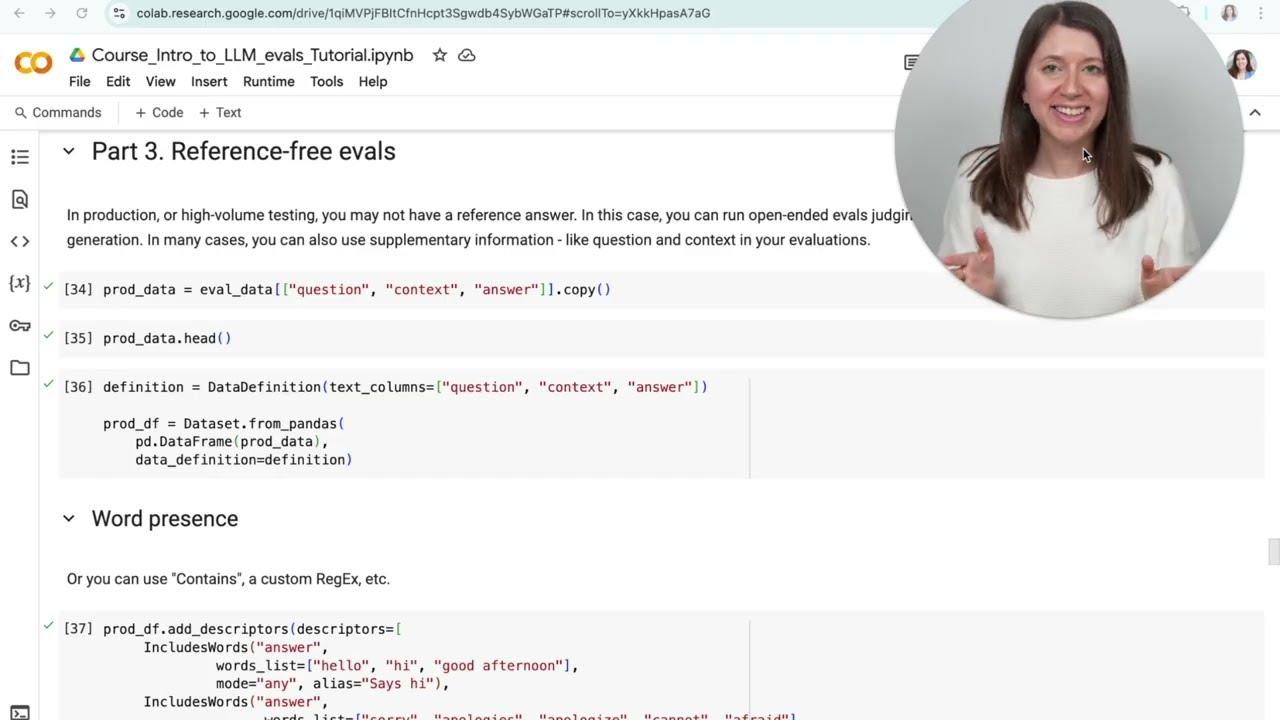Collapse the Word presence section
Image resolution: width=1280 pixels, height=720 pixels.
tap(68, 518)
